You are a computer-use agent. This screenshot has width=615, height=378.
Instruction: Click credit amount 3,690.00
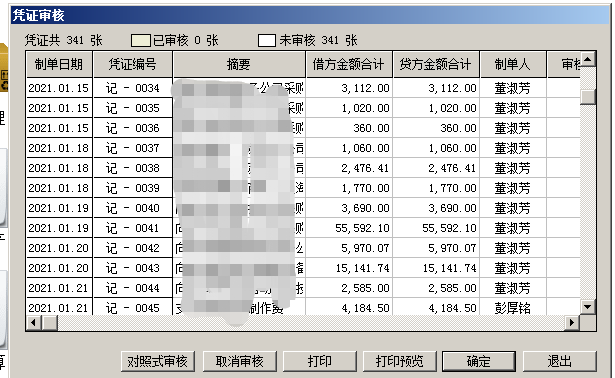[x=436, y=208]
